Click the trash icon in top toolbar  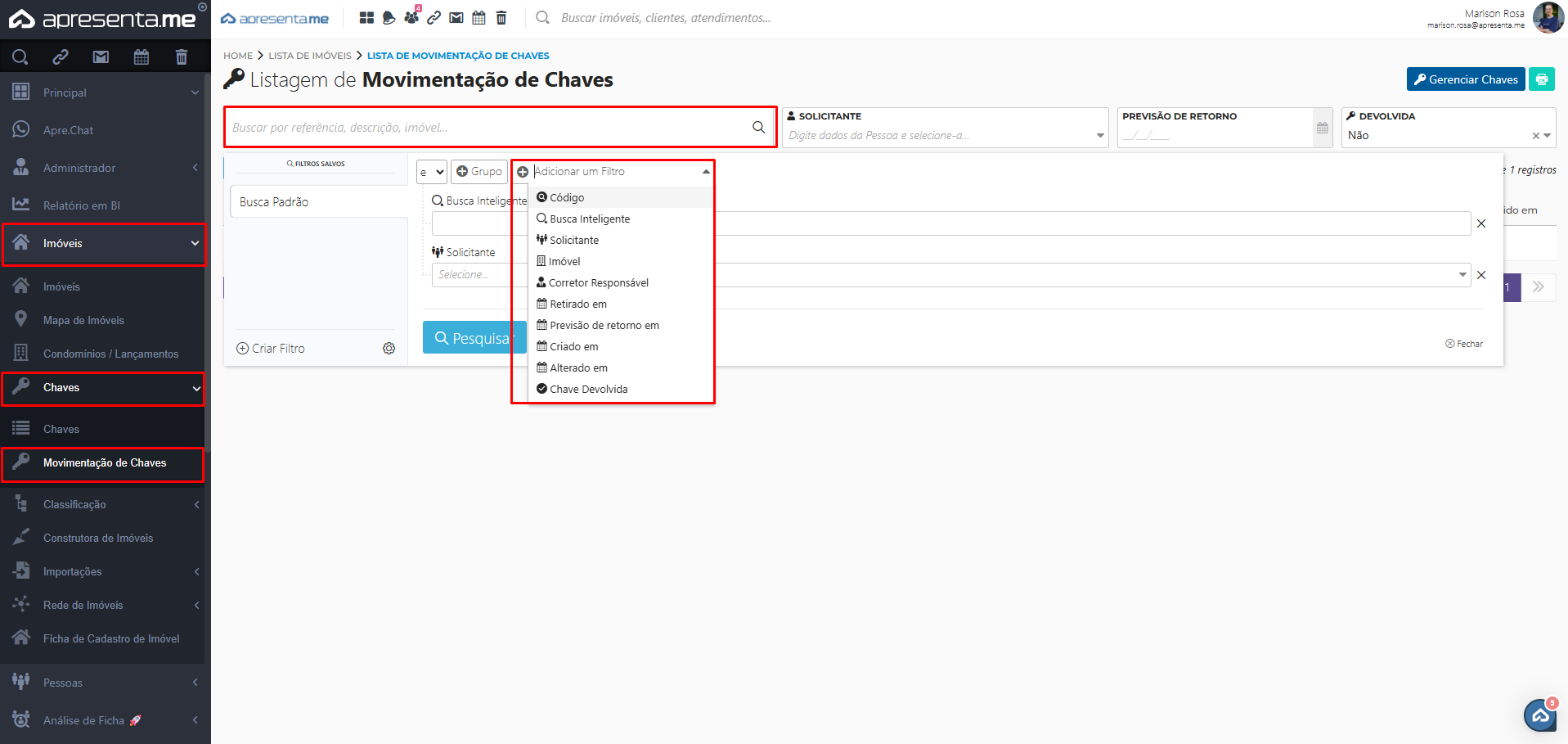tap(501, 18)
